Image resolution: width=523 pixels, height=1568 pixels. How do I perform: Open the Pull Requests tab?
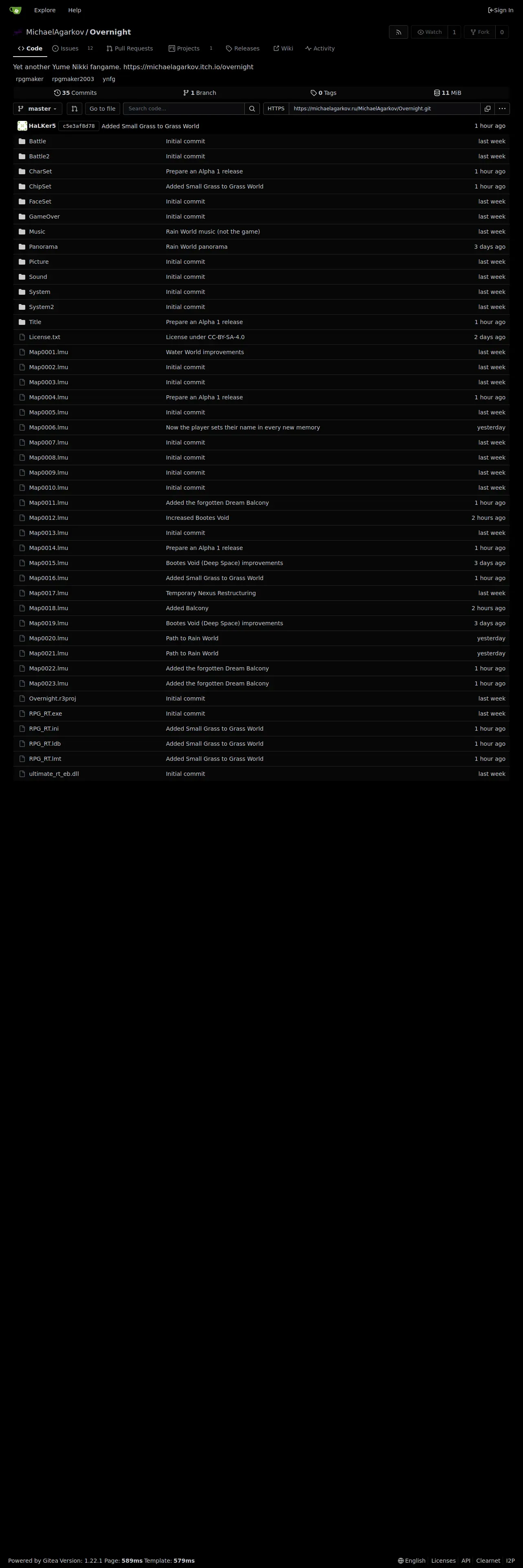(x=130, y=49)
